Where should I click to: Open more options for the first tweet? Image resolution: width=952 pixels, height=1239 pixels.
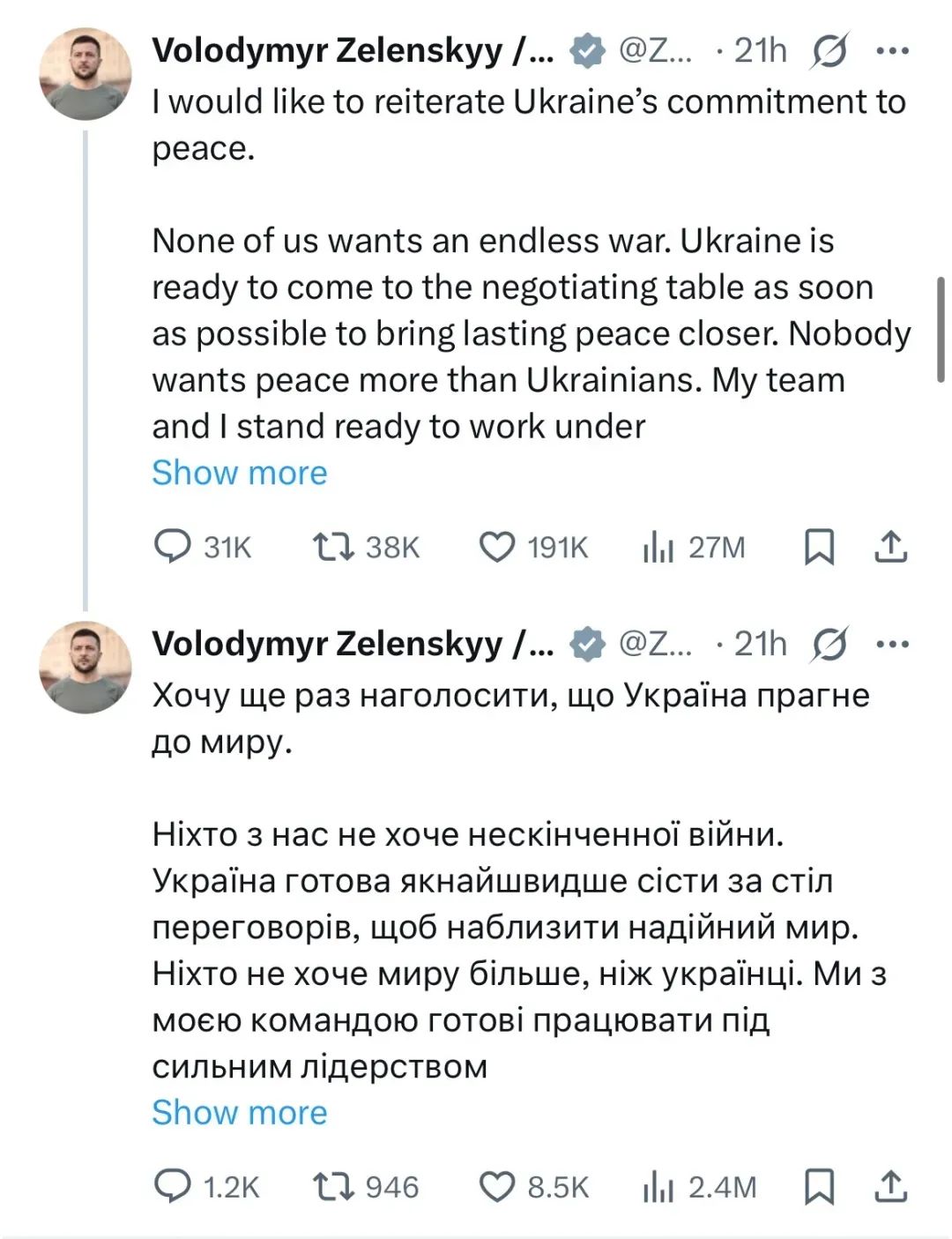[x=892, y=51]
